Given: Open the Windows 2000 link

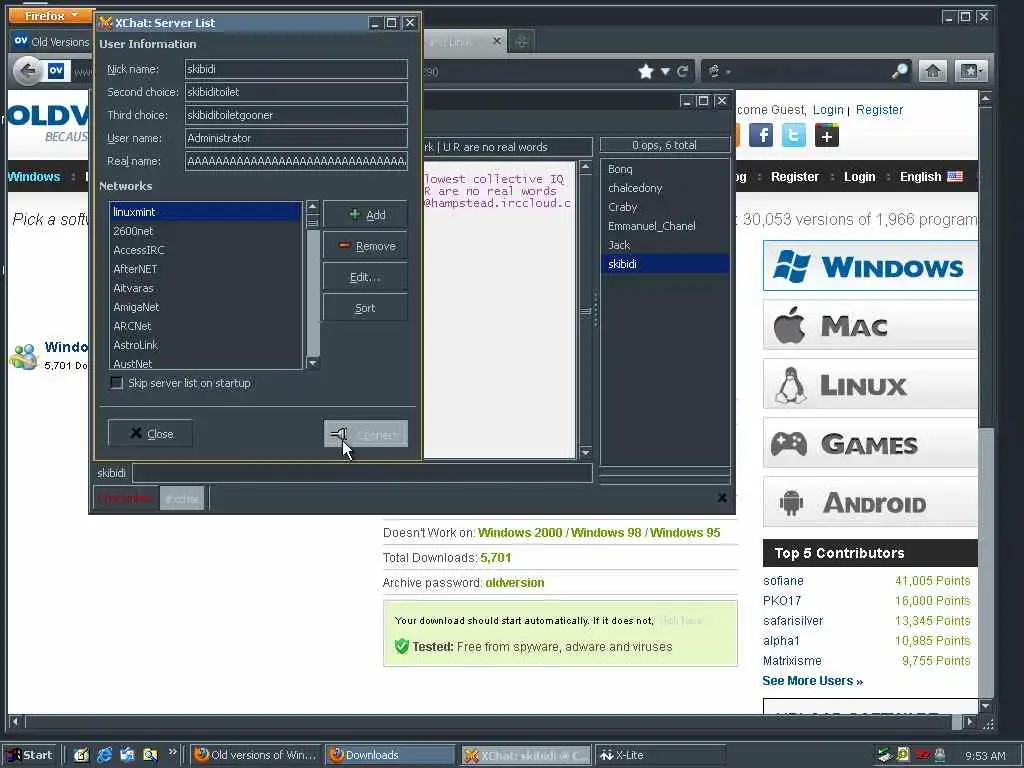Looking at the screenshot, I should coord(520,532).
